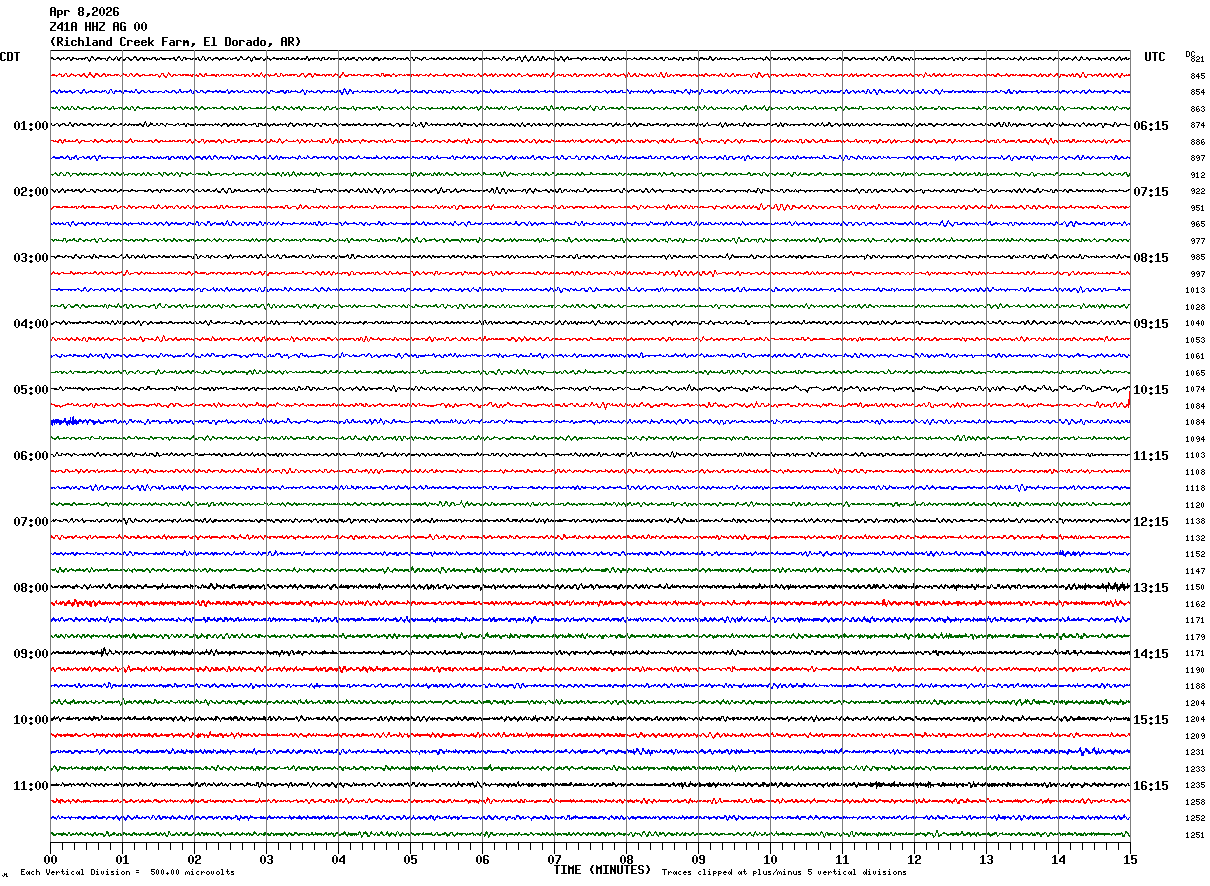Viewport: 1210px width, 886px height.
Task: Click the "08:15" UTC time label
Action: 1150,258
